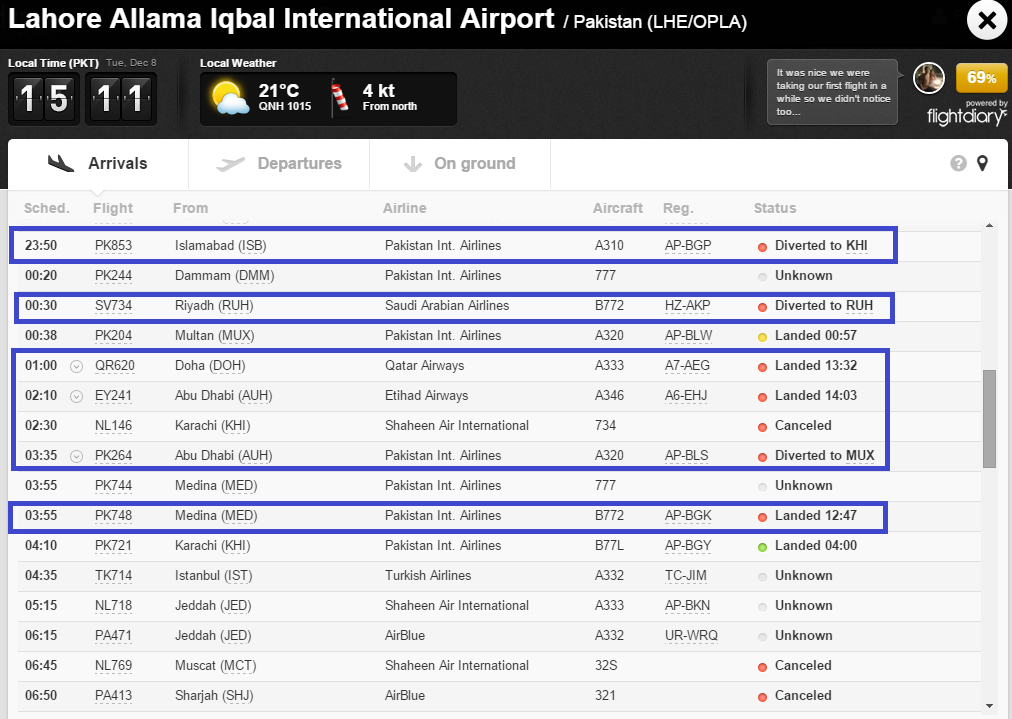Expand the PK264 flight row chevron
Screen dimensions: 1012x719
[x=76, y=456]
